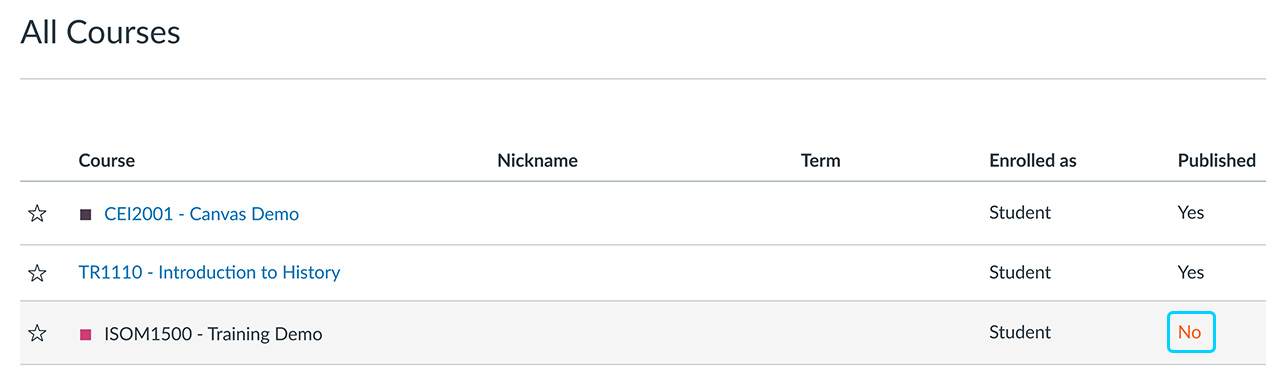Image resolution: width=1280 pixels, height=385 pixels.
Task: Favorite the CEI2001 - Canvas Demo course star
Action: (x=37, y=214)
